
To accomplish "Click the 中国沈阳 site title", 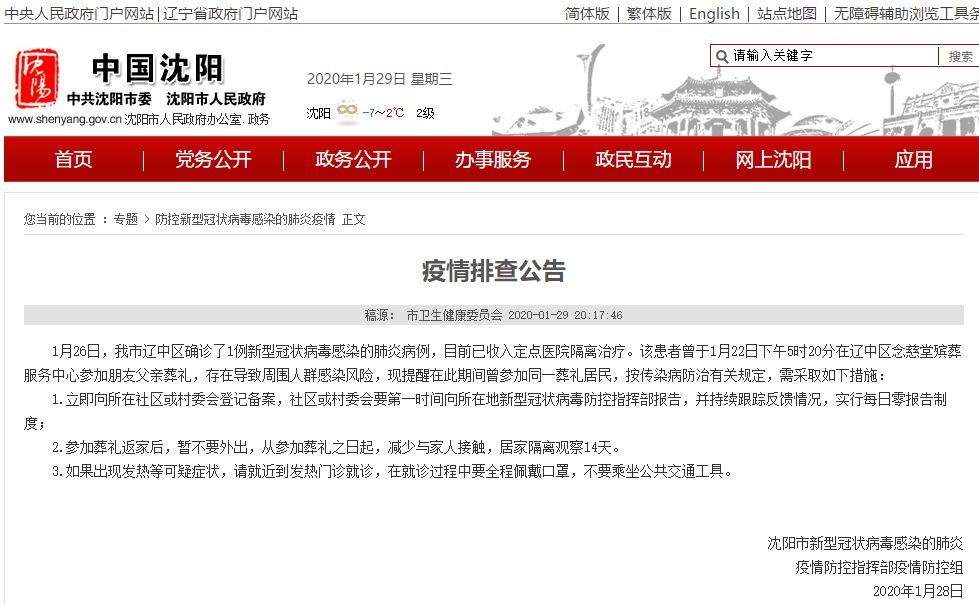I will pos(157,69).
